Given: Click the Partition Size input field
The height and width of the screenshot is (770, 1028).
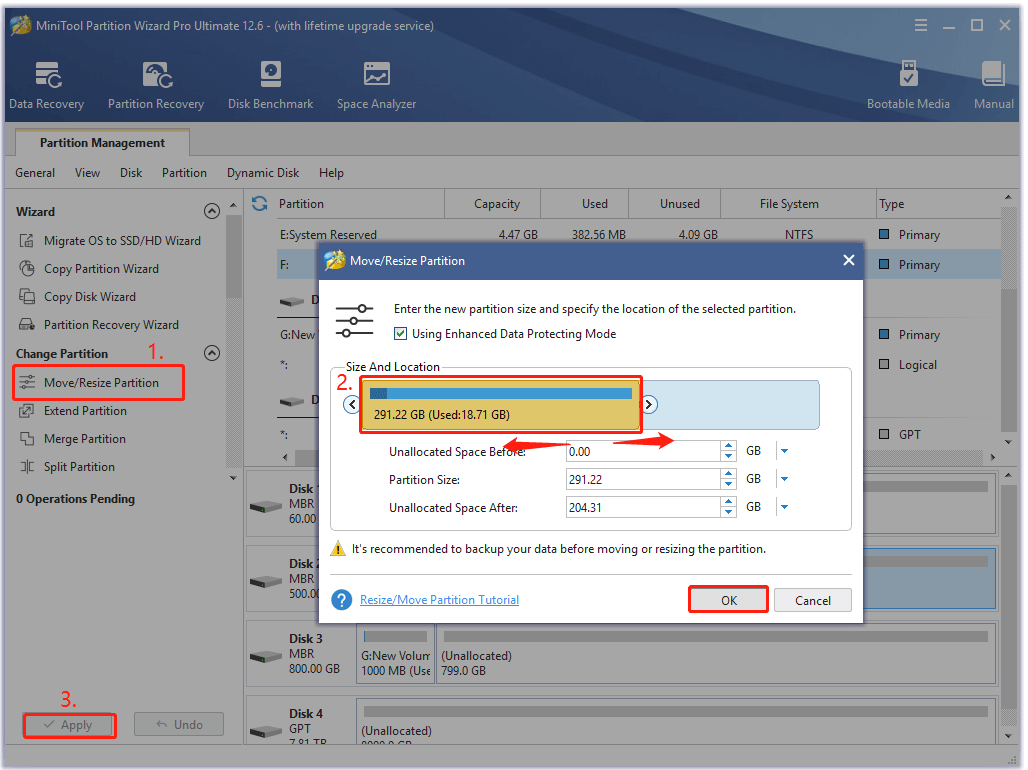Looking at the screenshot, I should coord(643,479).
